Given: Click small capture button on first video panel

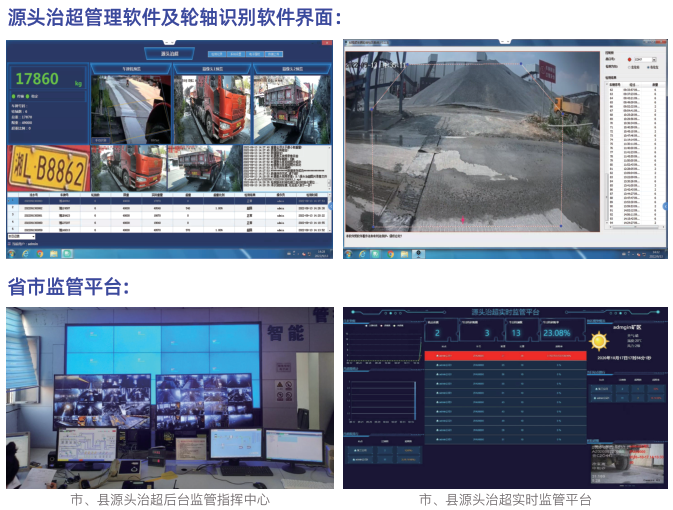Looking at the screenshot, I should [x=100, y=140].
